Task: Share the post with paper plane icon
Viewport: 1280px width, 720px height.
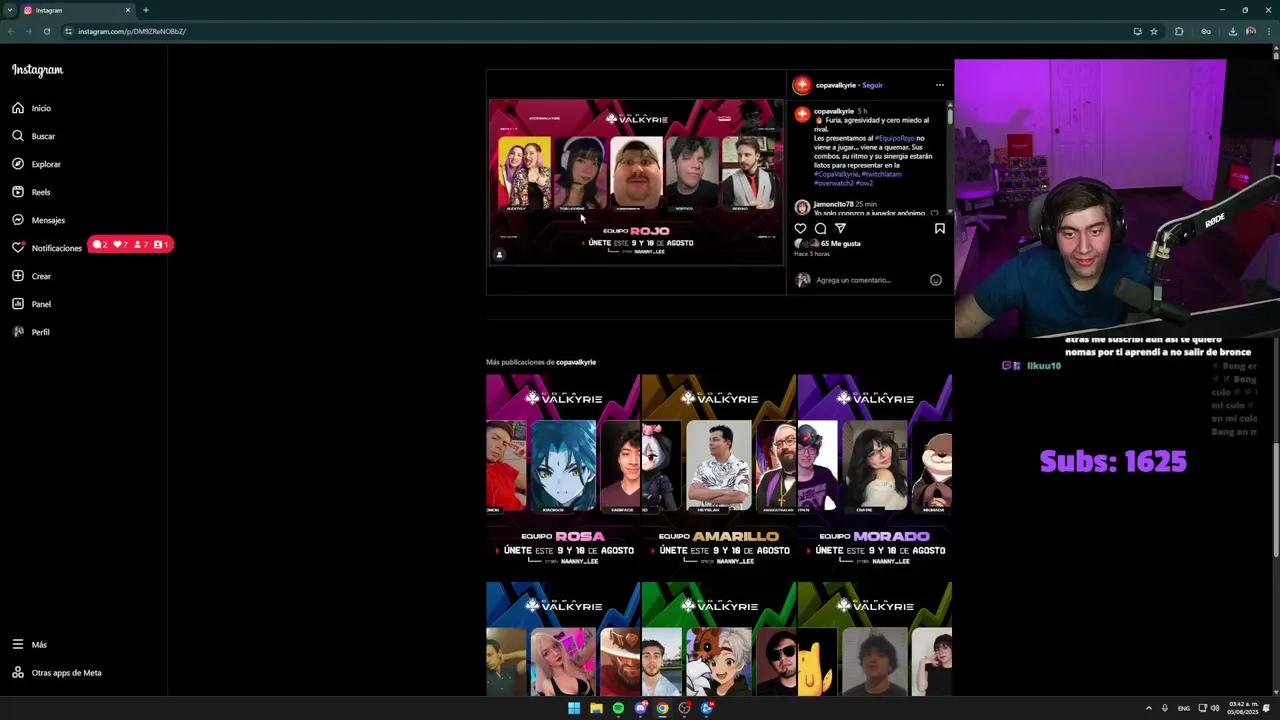Action: [x=840, y=229]
